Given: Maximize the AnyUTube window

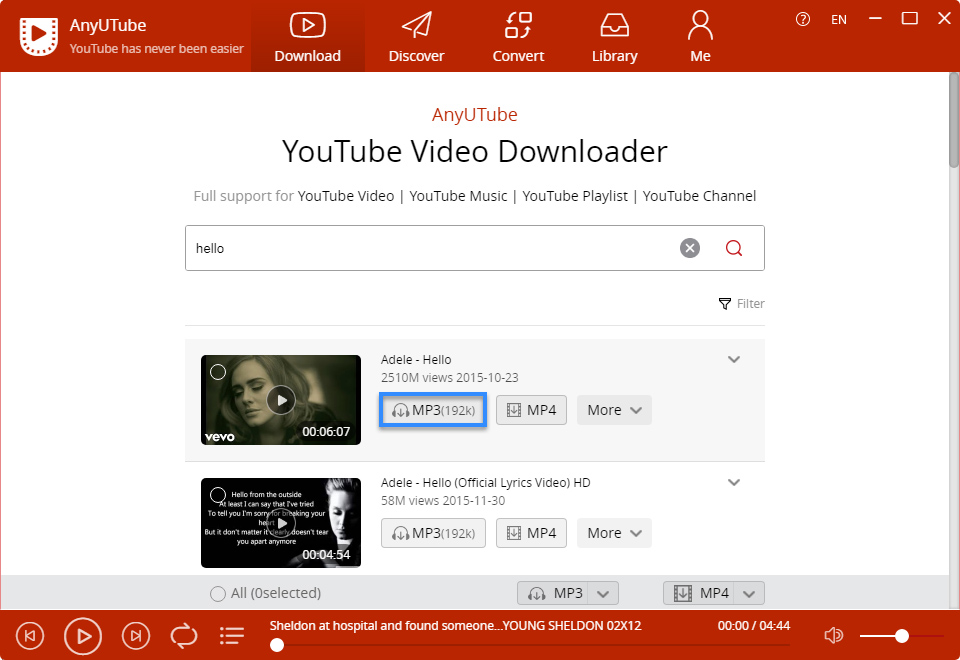Looking at the screenshot, I should click(910, 18).
